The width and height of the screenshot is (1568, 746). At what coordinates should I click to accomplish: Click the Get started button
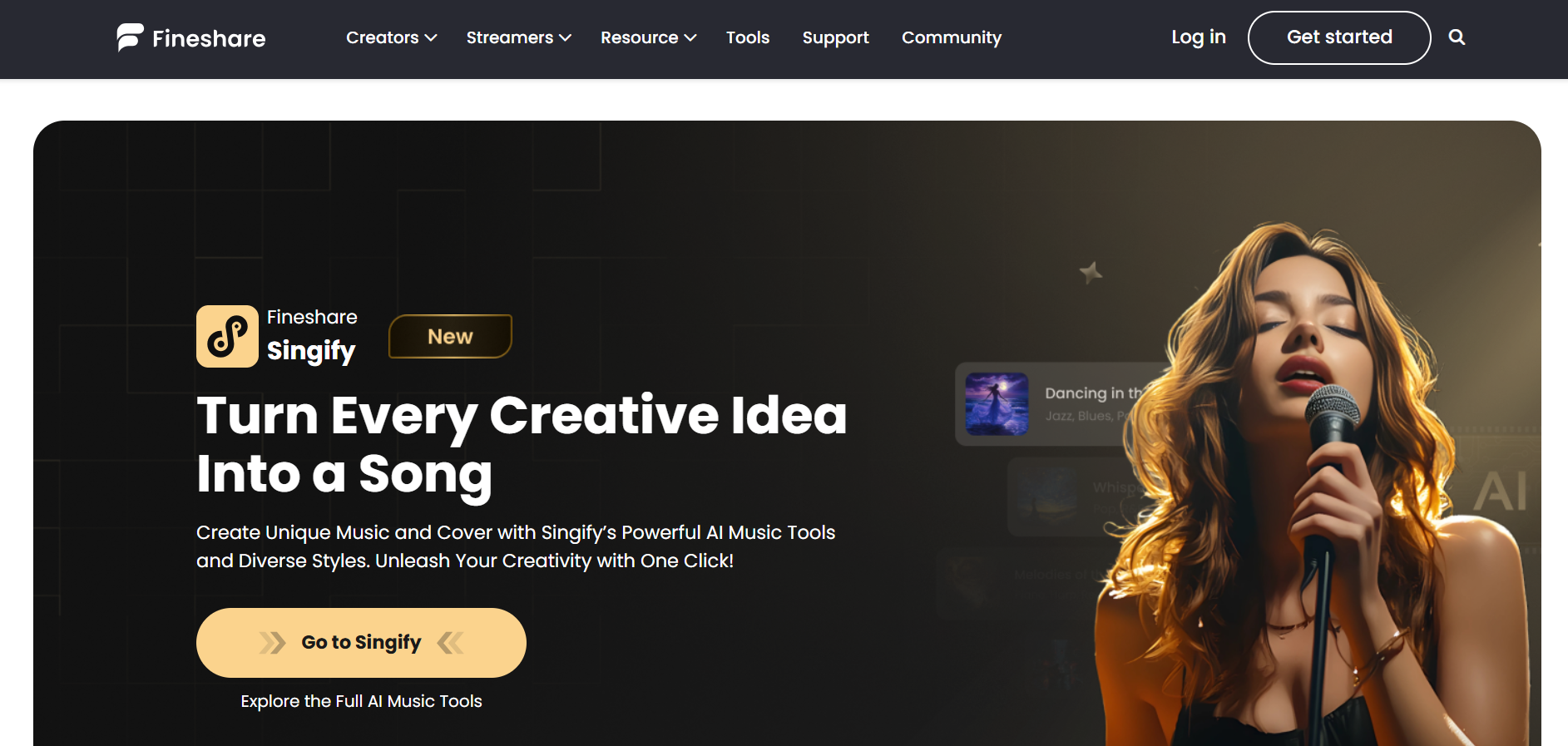[1339, 37]
